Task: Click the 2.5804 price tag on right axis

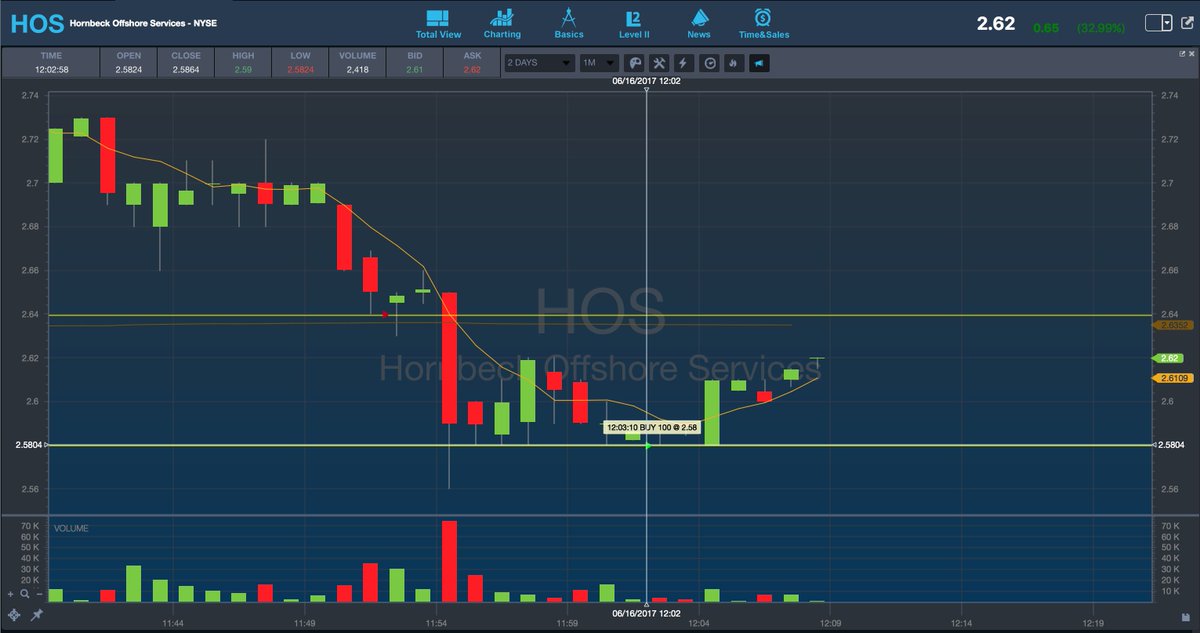Action: (1169, 445)
